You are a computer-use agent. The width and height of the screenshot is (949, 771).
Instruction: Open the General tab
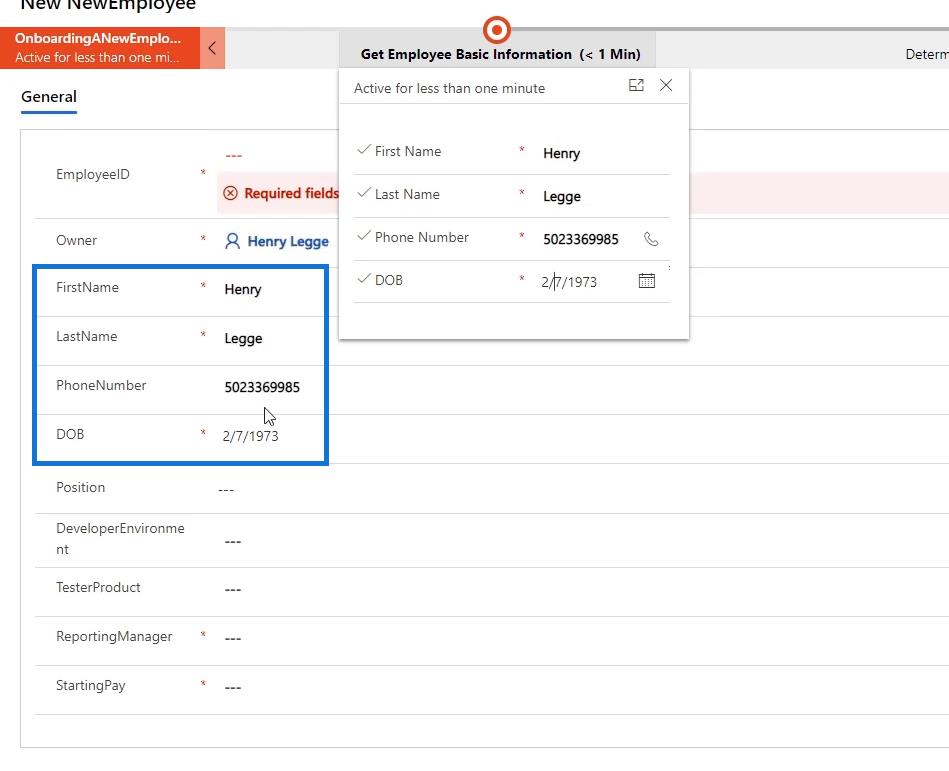coord(49,97)
